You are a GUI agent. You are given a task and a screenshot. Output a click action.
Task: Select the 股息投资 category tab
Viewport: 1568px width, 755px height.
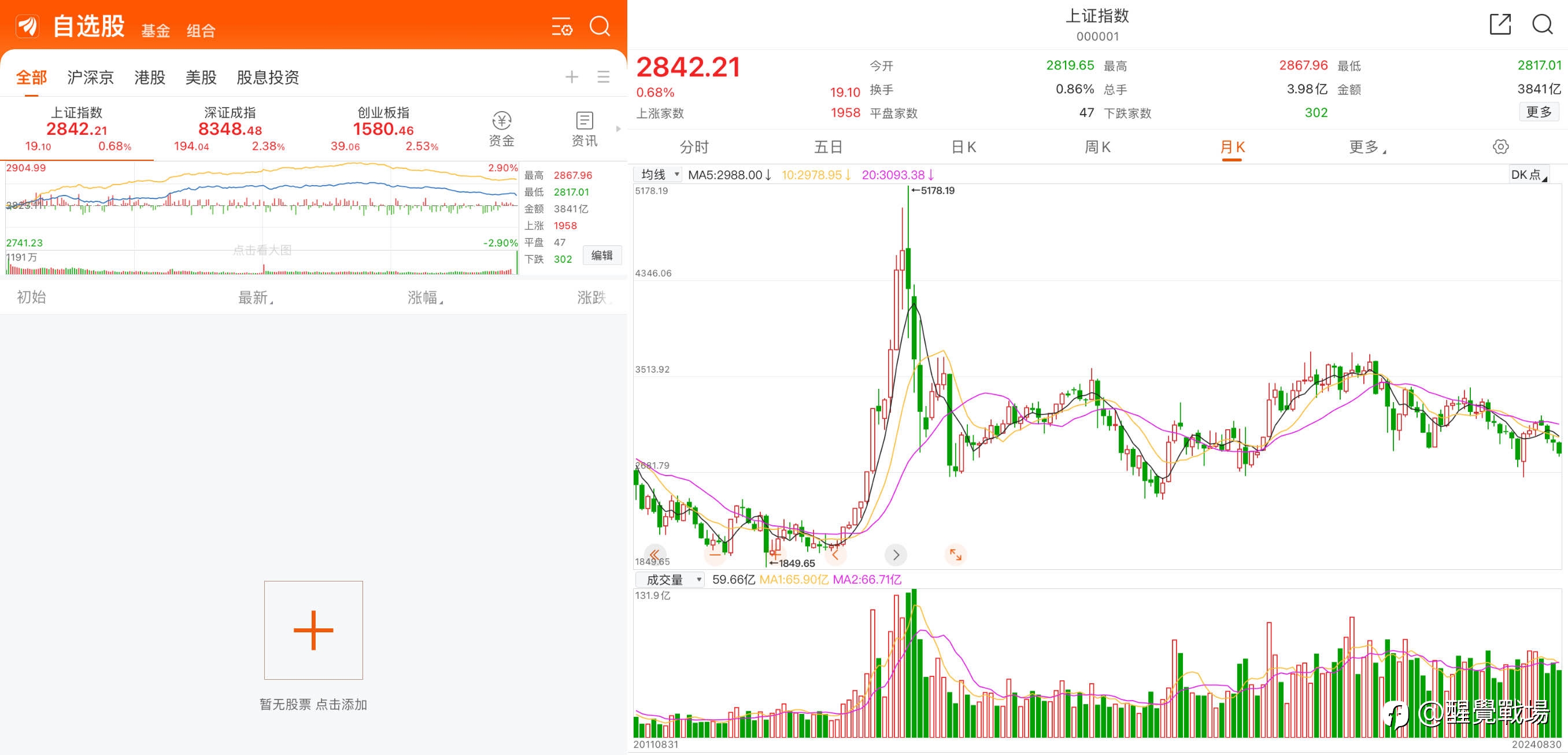pos(268,78)
